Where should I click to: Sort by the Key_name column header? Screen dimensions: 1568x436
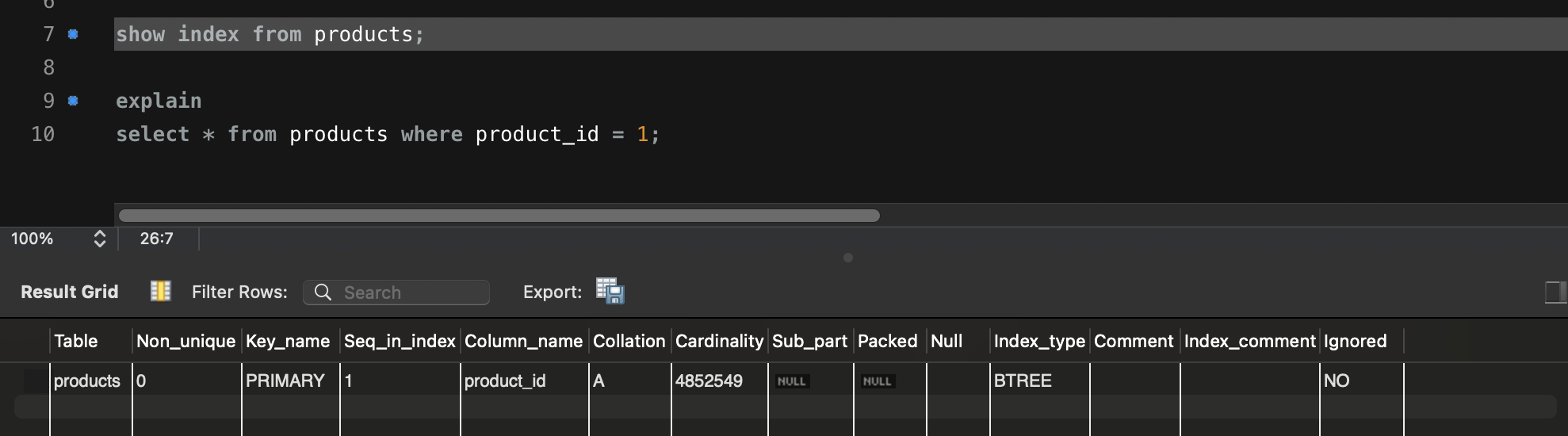pos(288,341)
